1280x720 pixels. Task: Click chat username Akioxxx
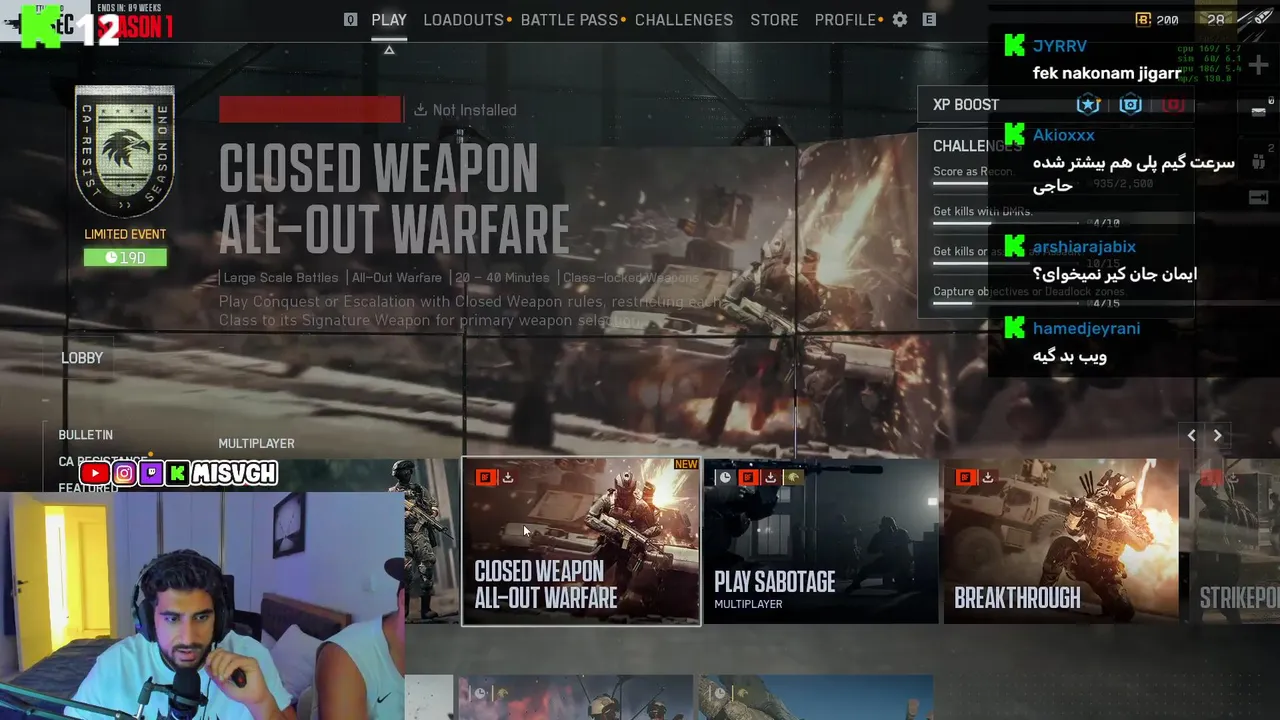[1063, 134]
